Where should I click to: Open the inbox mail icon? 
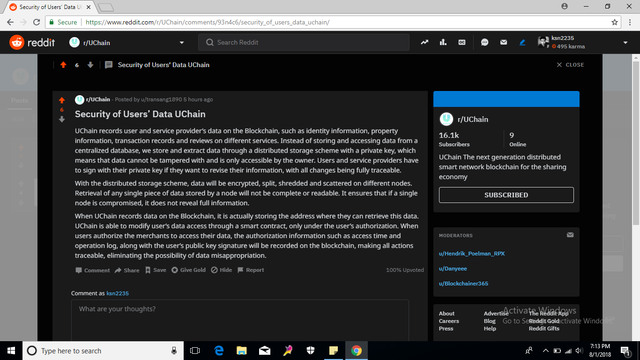click(x=503, y=42)
